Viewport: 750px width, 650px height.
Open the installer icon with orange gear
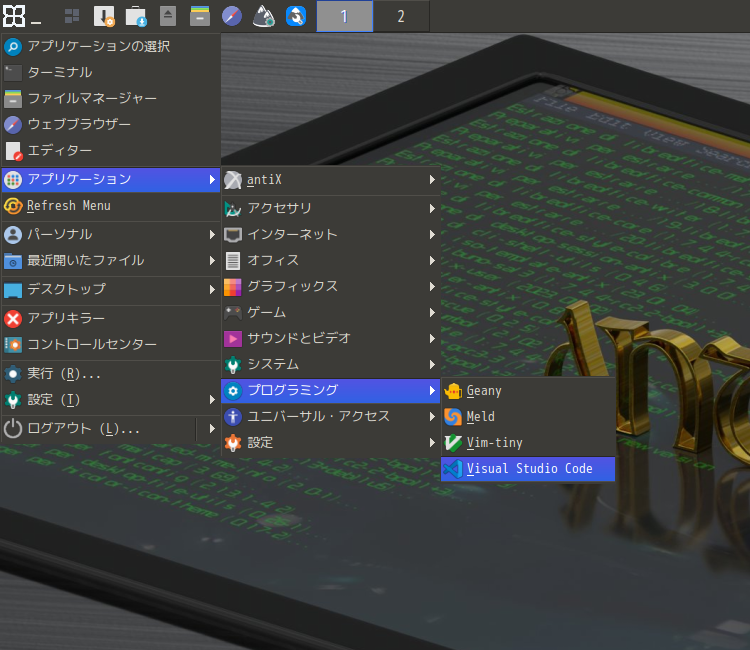104,16
